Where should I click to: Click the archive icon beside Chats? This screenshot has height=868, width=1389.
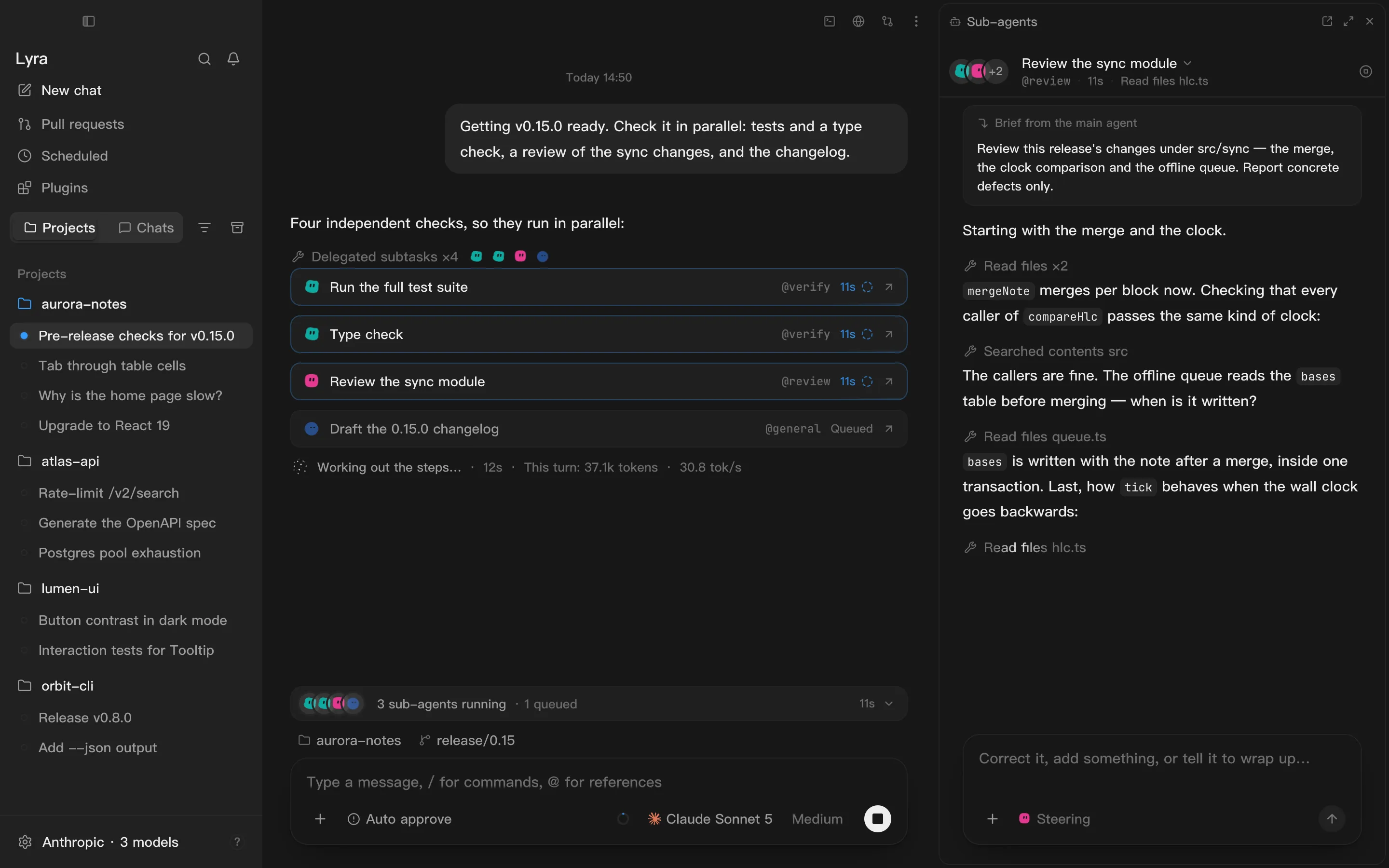click(x=237, y=228)
